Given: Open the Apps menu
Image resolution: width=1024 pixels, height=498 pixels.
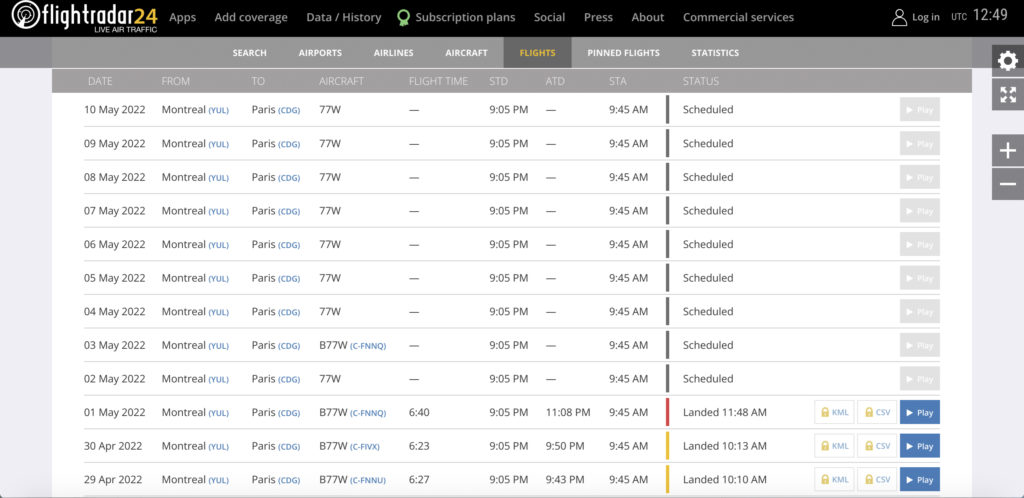Looking at the screenshot, I should click(182, 17).
